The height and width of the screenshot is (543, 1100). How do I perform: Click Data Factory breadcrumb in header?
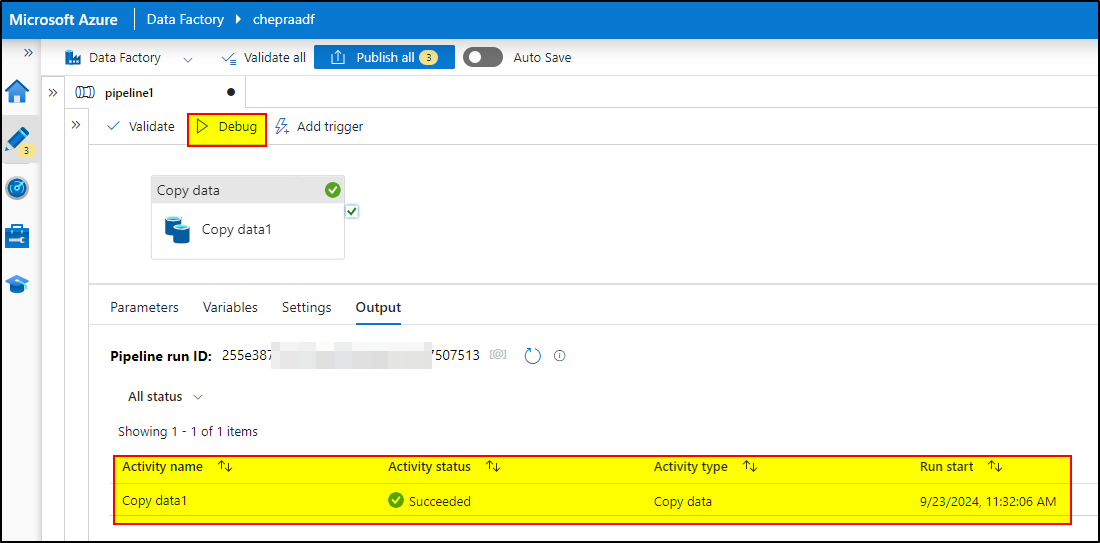185,19
